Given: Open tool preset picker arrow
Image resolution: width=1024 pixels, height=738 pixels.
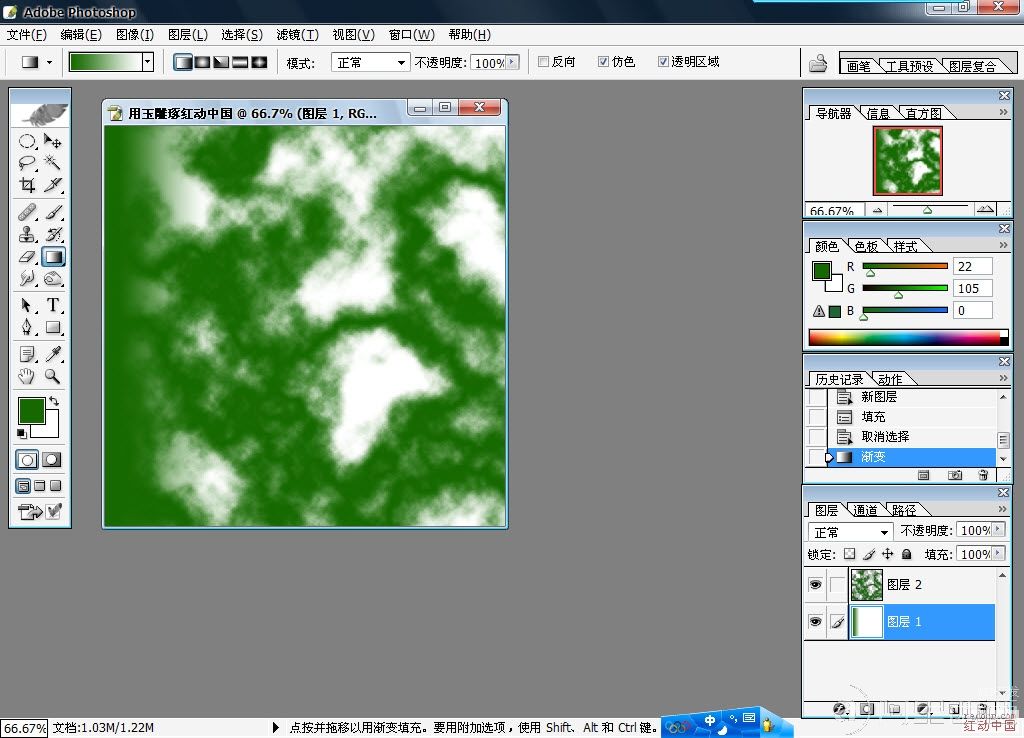Looking at the screenshot, I should pos(49,62).
